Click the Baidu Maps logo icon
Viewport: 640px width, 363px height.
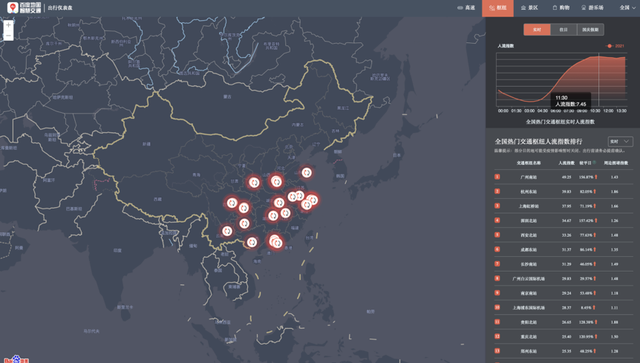pos(13,7)
